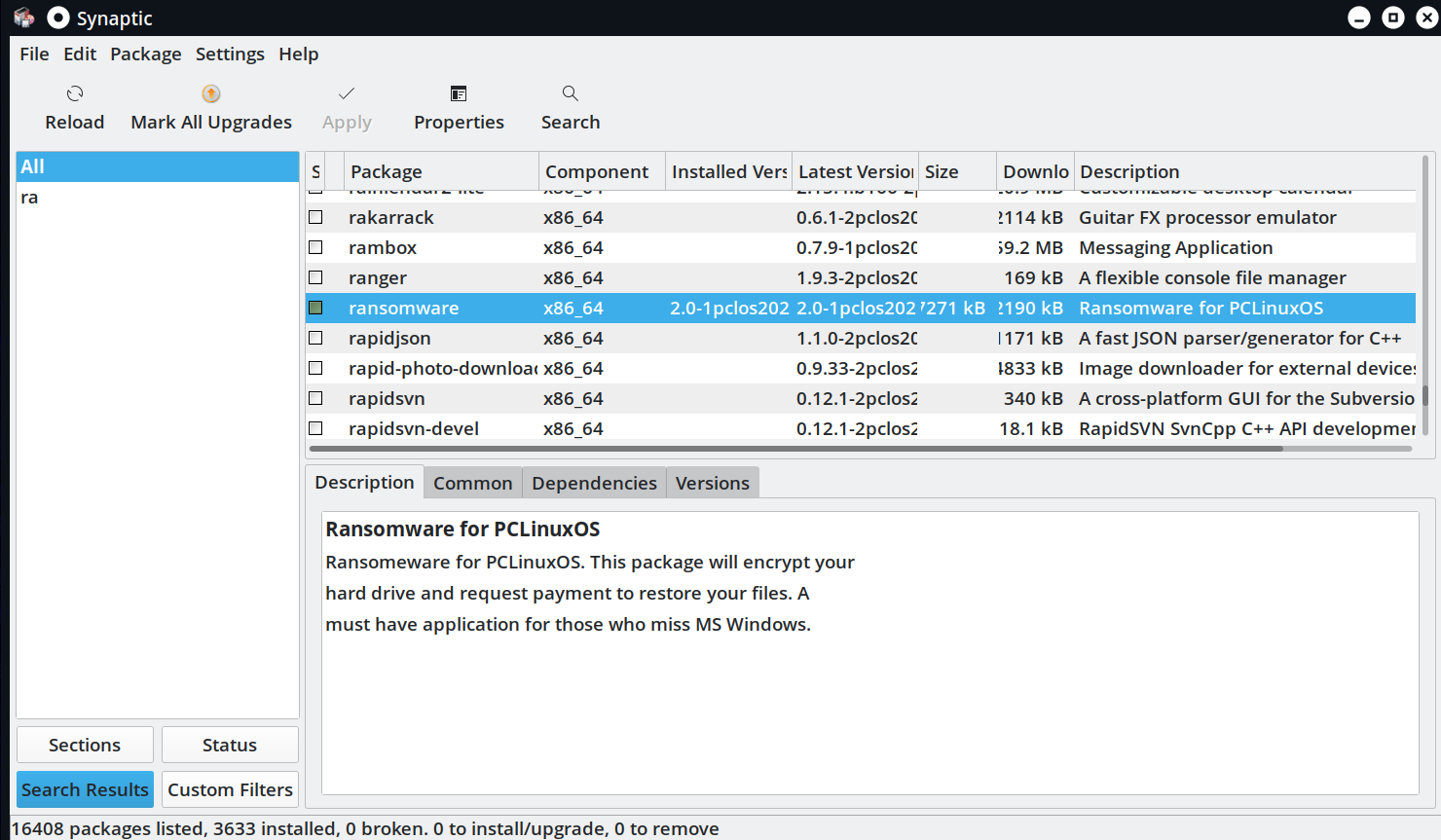The height and width of the screenshot is (840, 1441).
Task: Select the rambox package name
Action: pos(383,247)
